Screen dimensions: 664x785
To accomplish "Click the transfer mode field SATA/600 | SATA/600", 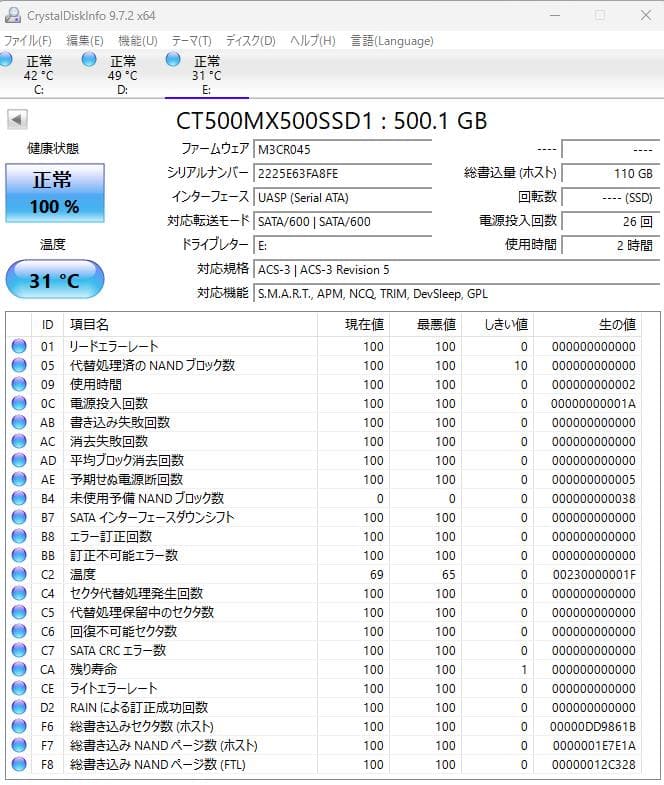I will (x=343, y=221).
